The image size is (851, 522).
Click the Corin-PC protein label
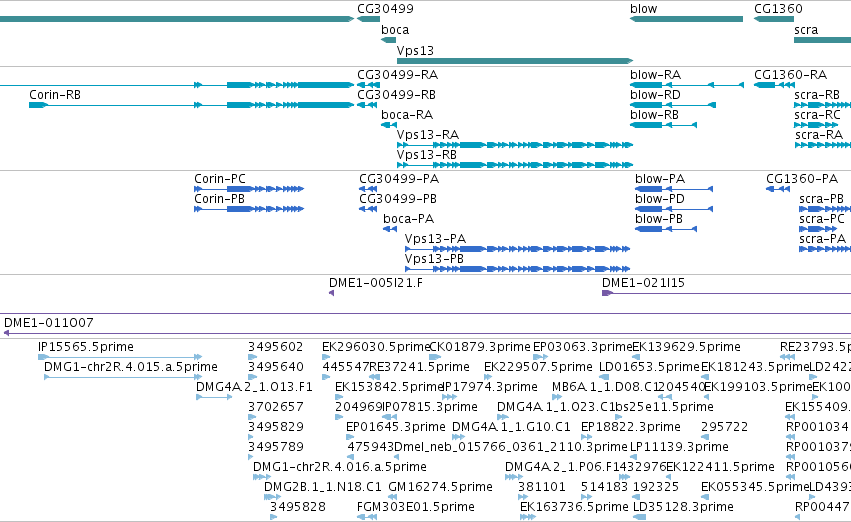(x=220, y=179)
